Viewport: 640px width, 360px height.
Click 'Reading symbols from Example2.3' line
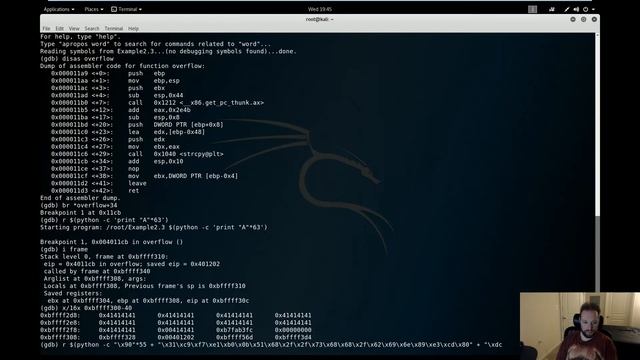(x=168, y=51)
